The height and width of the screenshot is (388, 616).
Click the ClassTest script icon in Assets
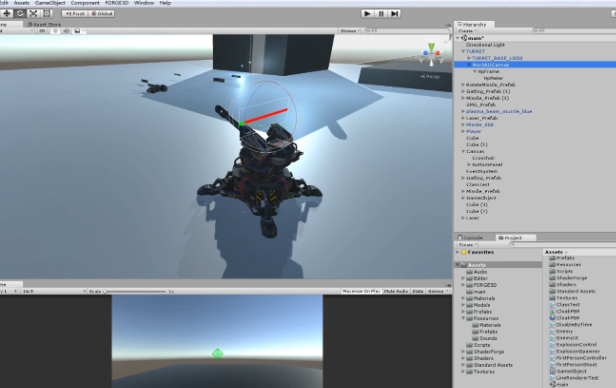tap(552, 305)
